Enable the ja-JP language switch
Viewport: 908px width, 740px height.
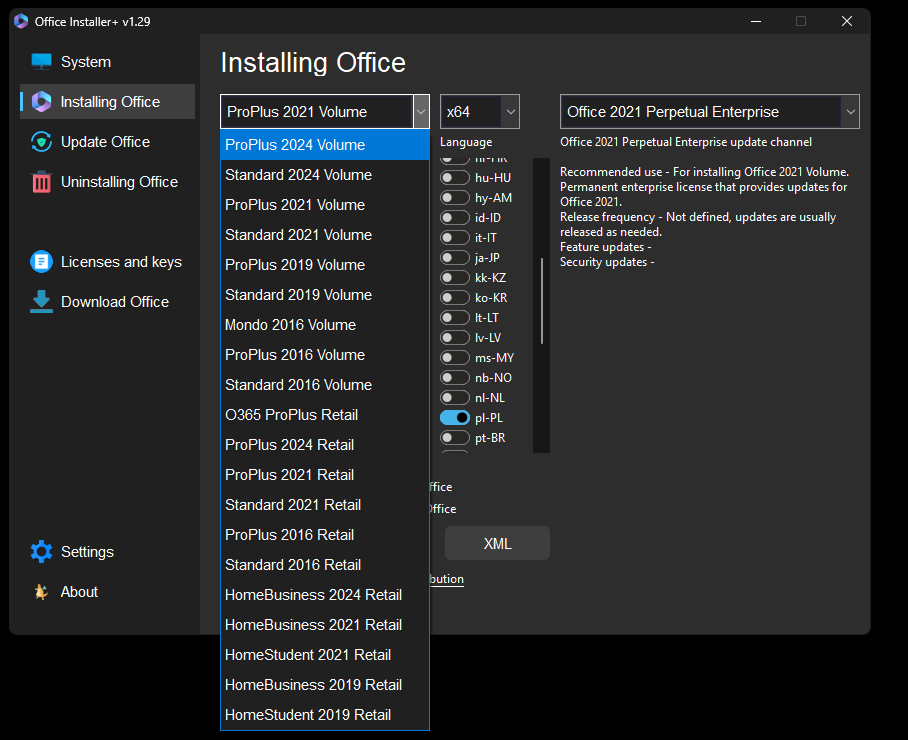point(455,258)
